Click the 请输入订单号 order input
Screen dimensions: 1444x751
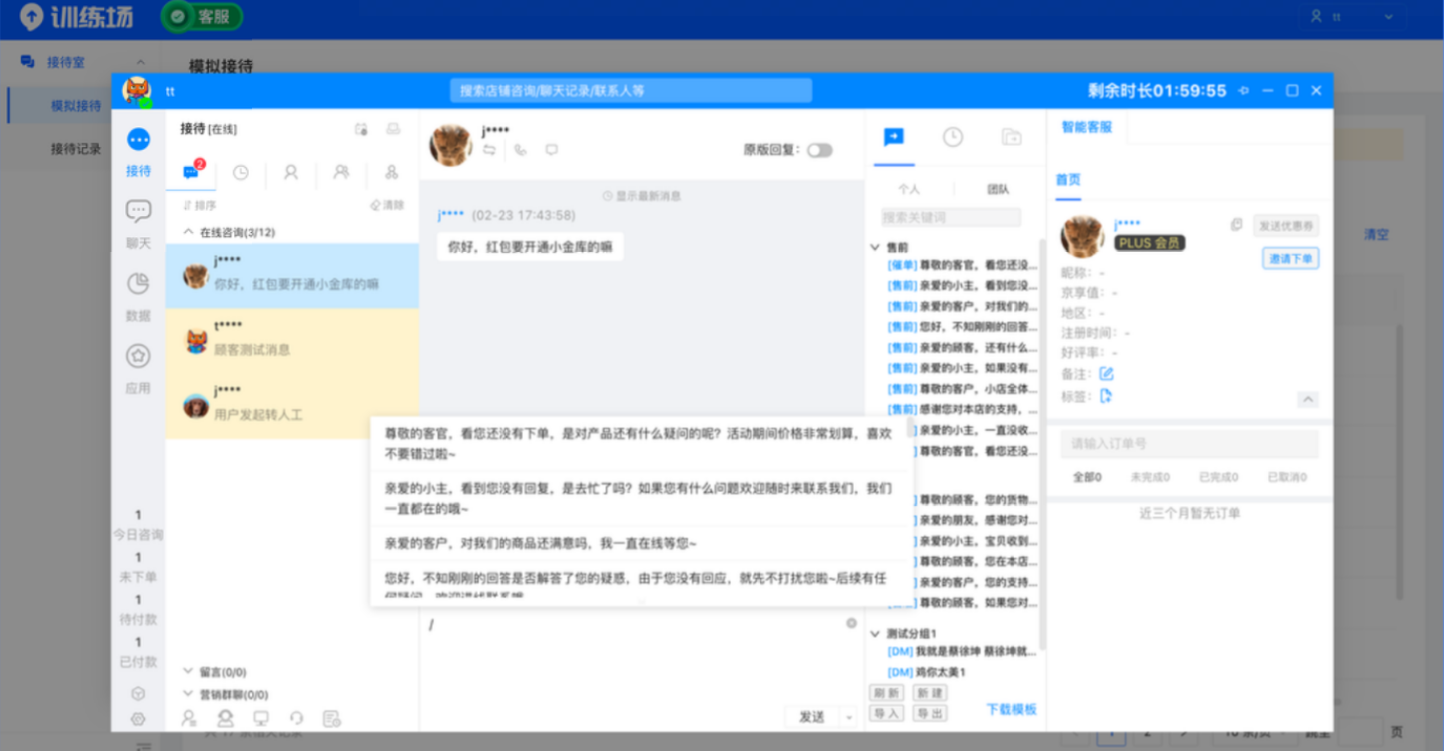click(1190, 443)
